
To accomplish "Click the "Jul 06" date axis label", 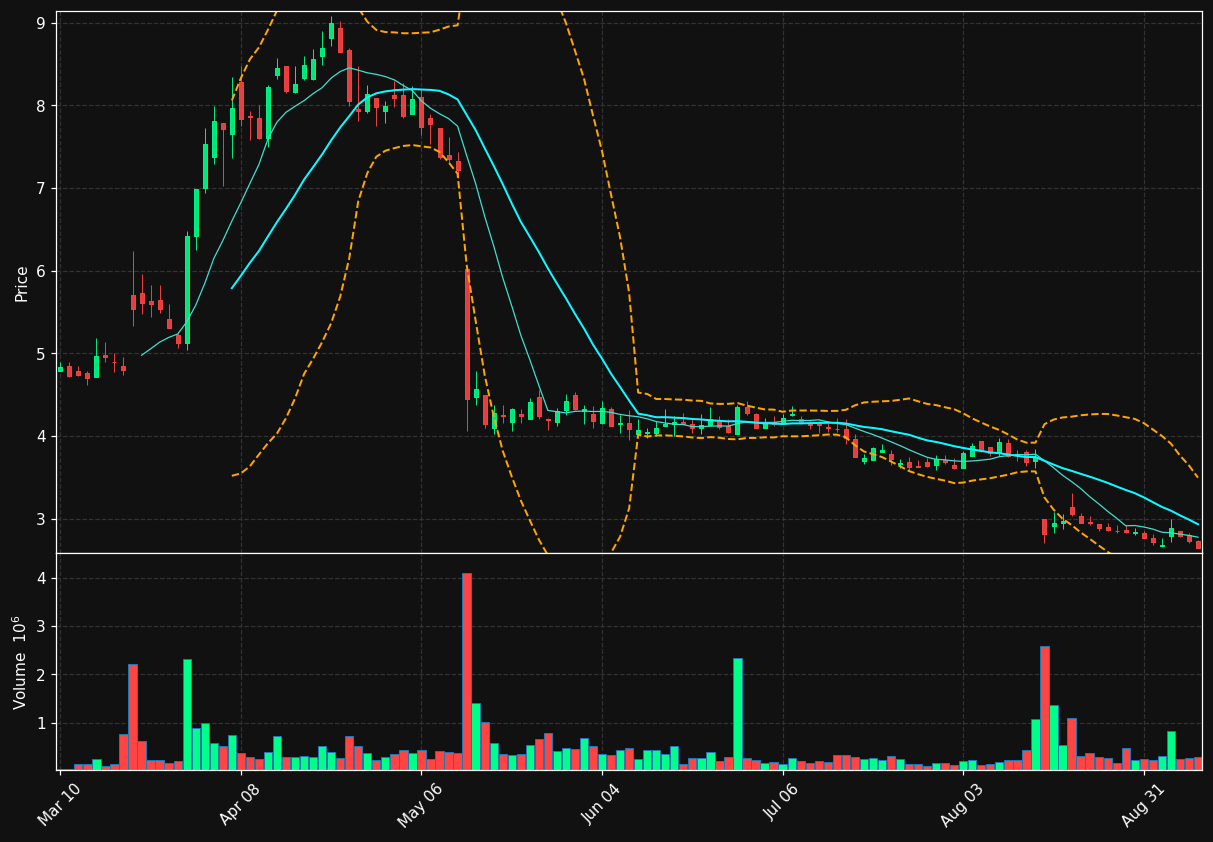I will pos(782,804).
